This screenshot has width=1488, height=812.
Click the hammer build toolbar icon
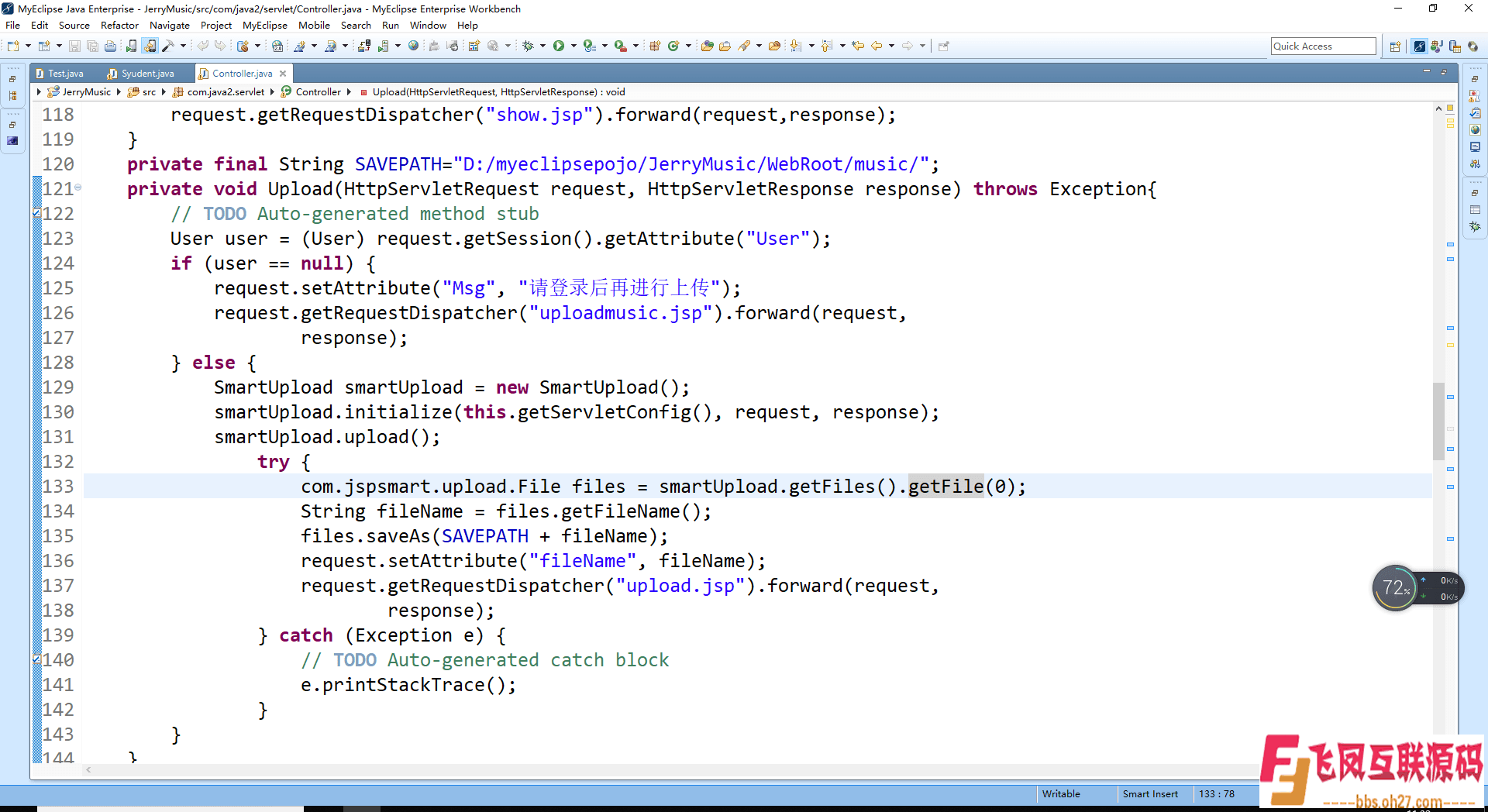167,46
